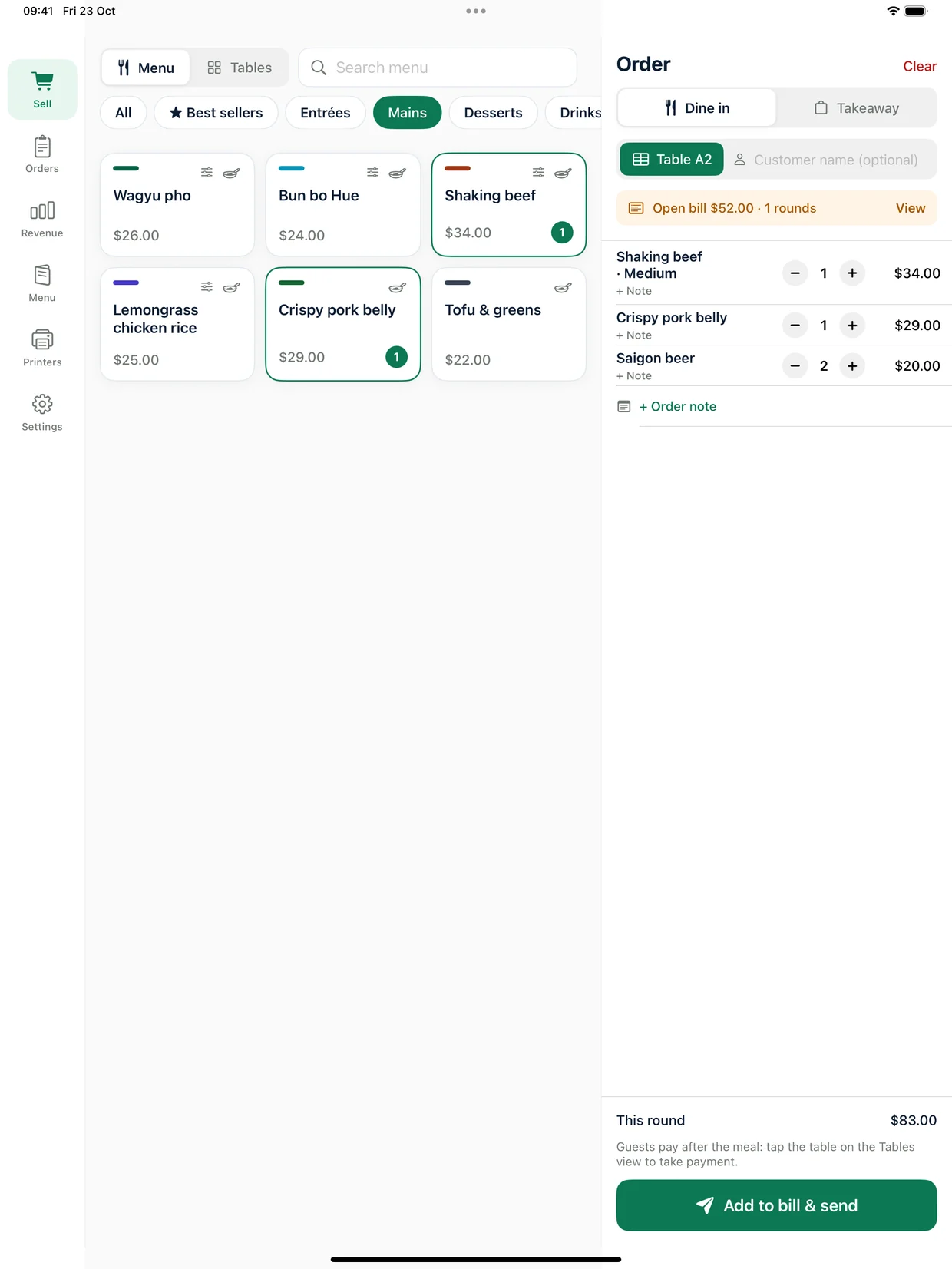Tap Add to bill & send
The image size is (952, 1269).
tap(776, 1205)
